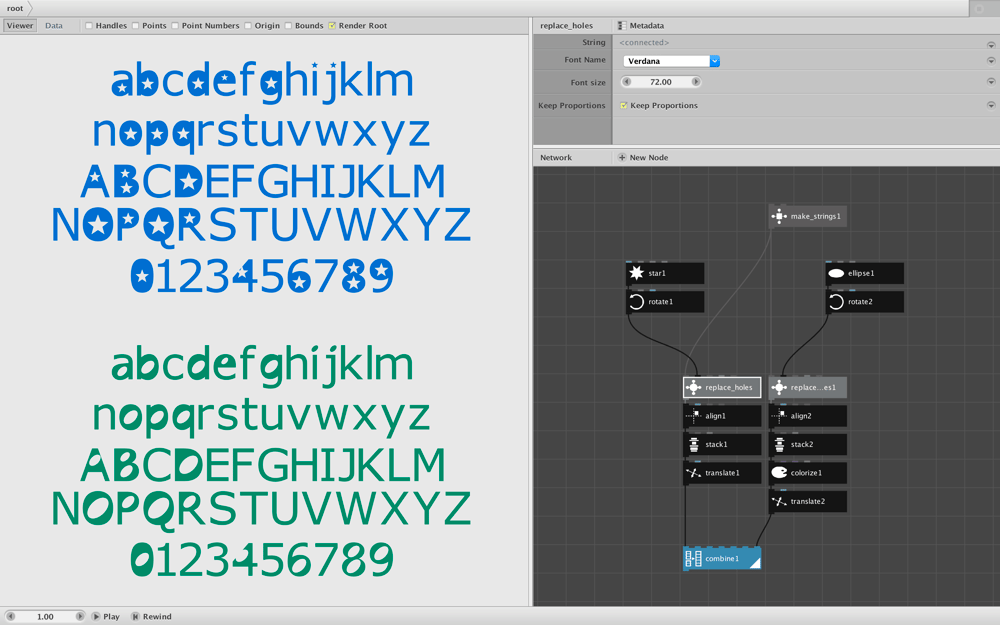Click the translate1 node icon
Screen dimensions: 1000x625
pyautogui.click(x=693, y=473)
